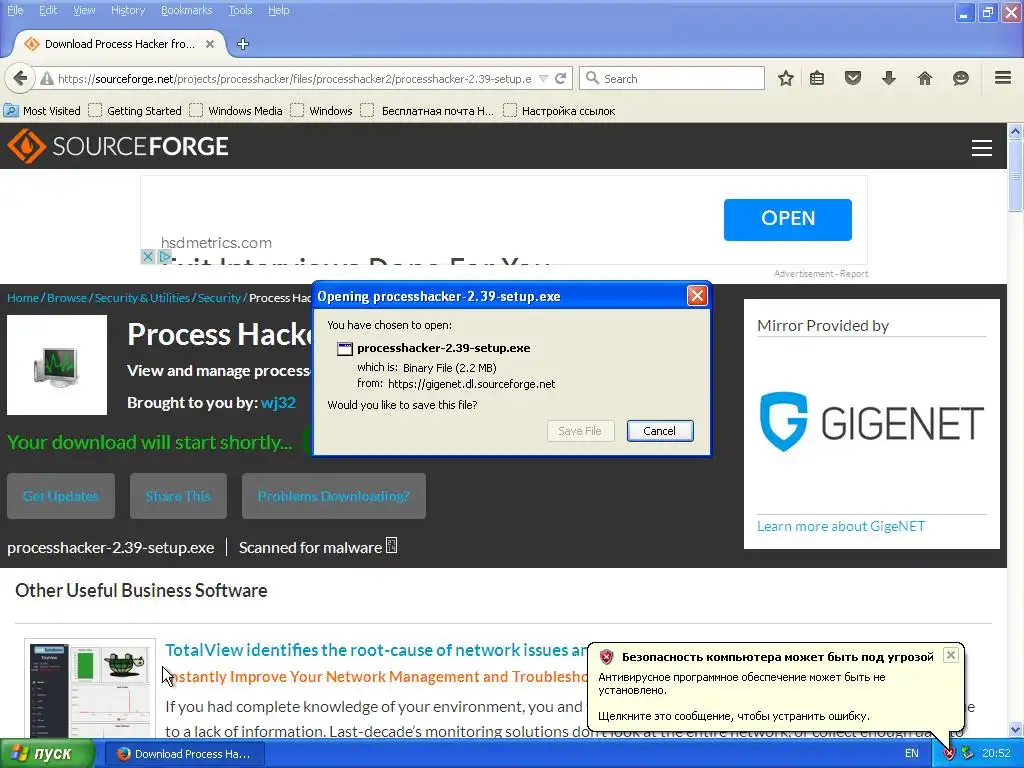This screenshot has height=768, width=1024.
Task: Click the TotalView ad thumbnail
Action: point(90,690)
